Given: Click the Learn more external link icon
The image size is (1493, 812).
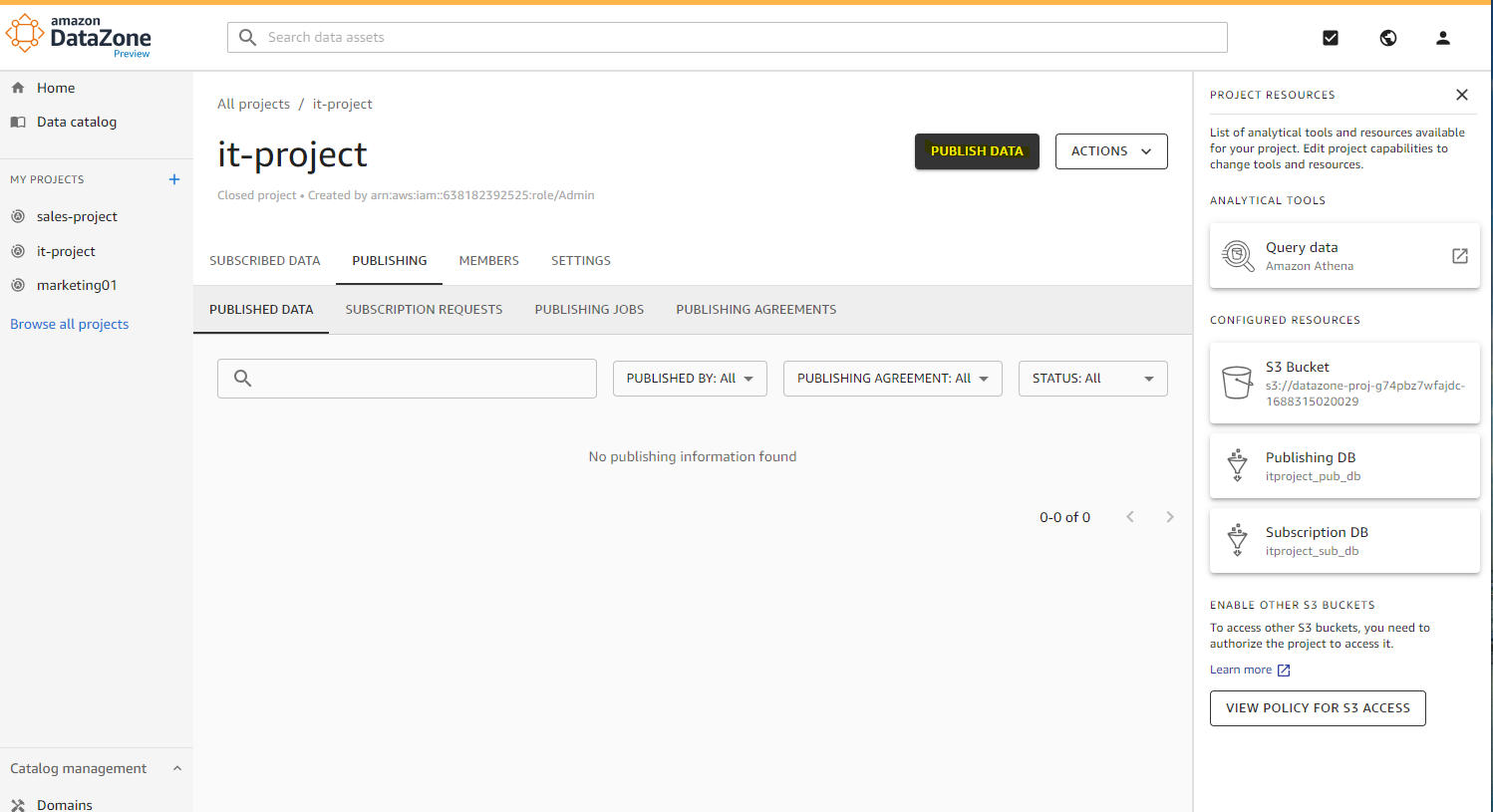Looking at the screenshot, I should 1284,671.
